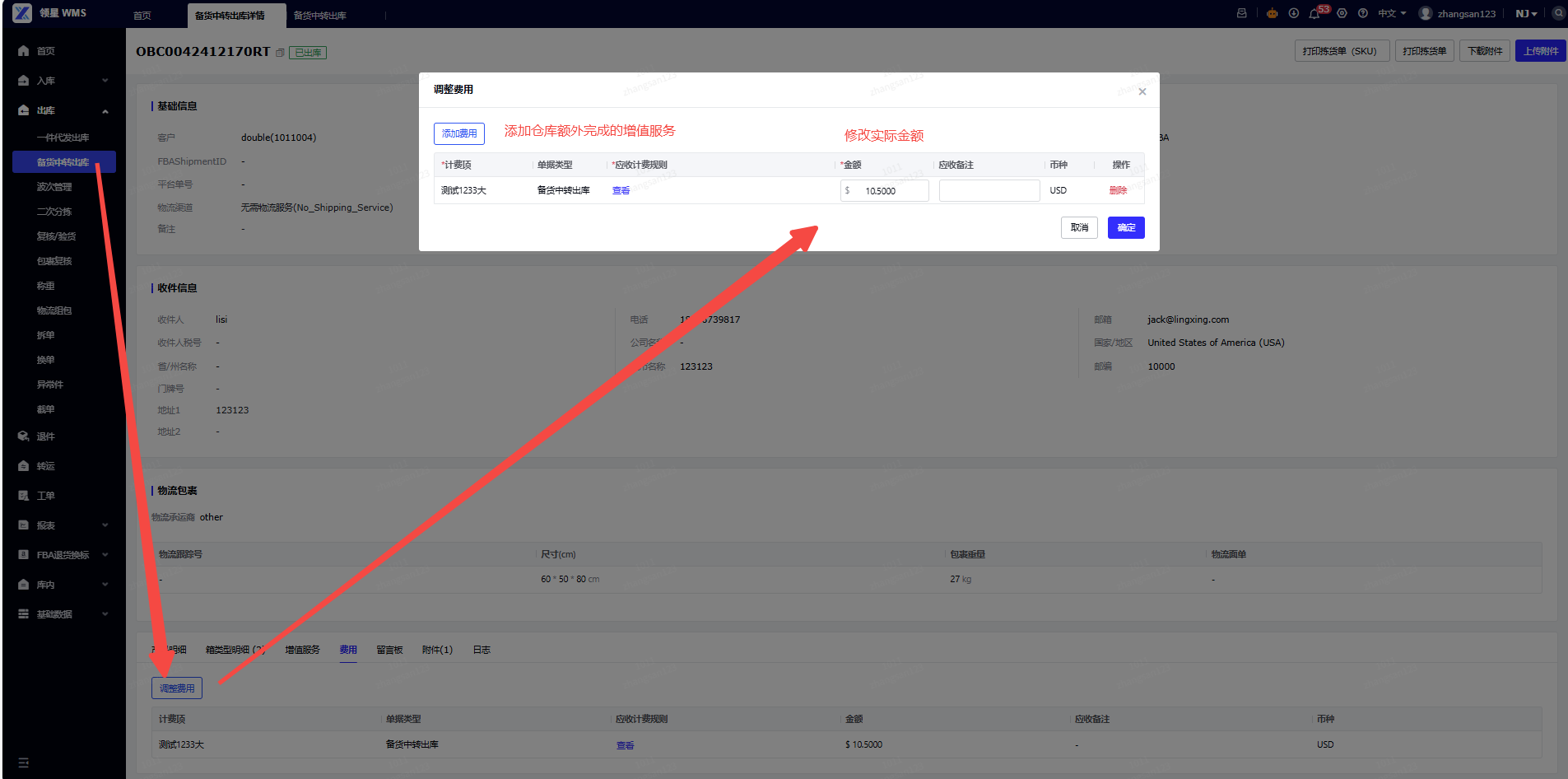Click the 报表 reports icon in sidebar

[x=23, y=525]
